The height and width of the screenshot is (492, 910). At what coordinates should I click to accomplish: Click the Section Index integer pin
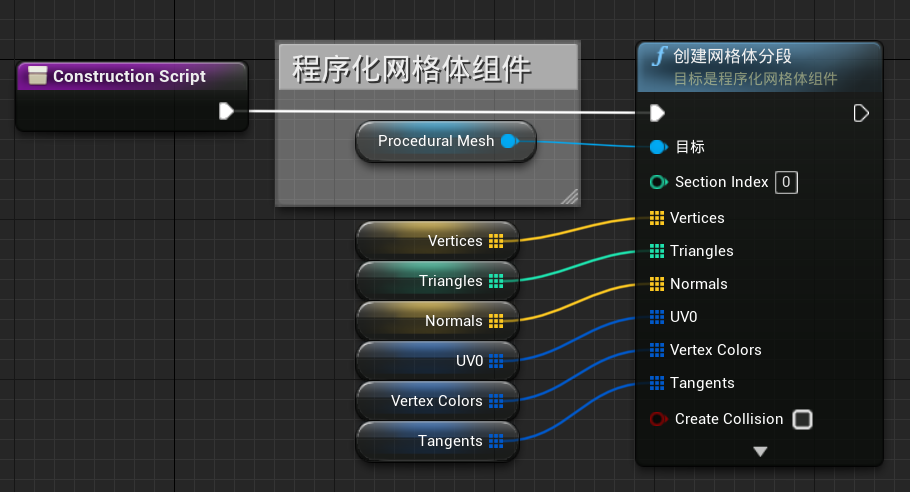click(659, 182)
